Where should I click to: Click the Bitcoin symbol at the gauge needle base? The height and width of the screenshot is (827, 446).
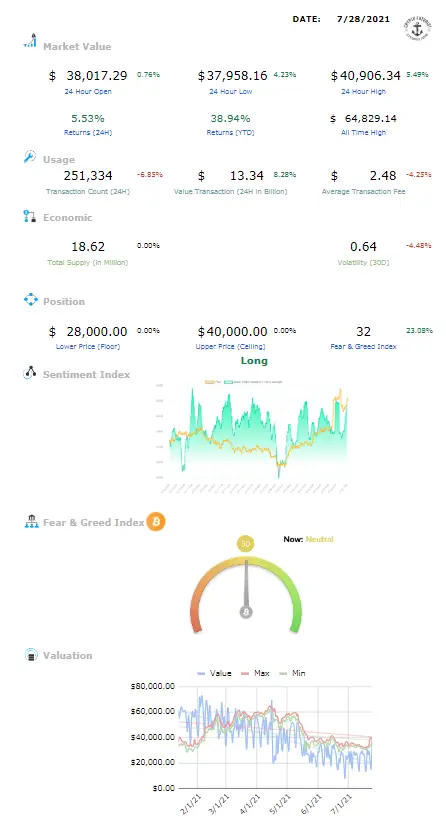[246, 612]
